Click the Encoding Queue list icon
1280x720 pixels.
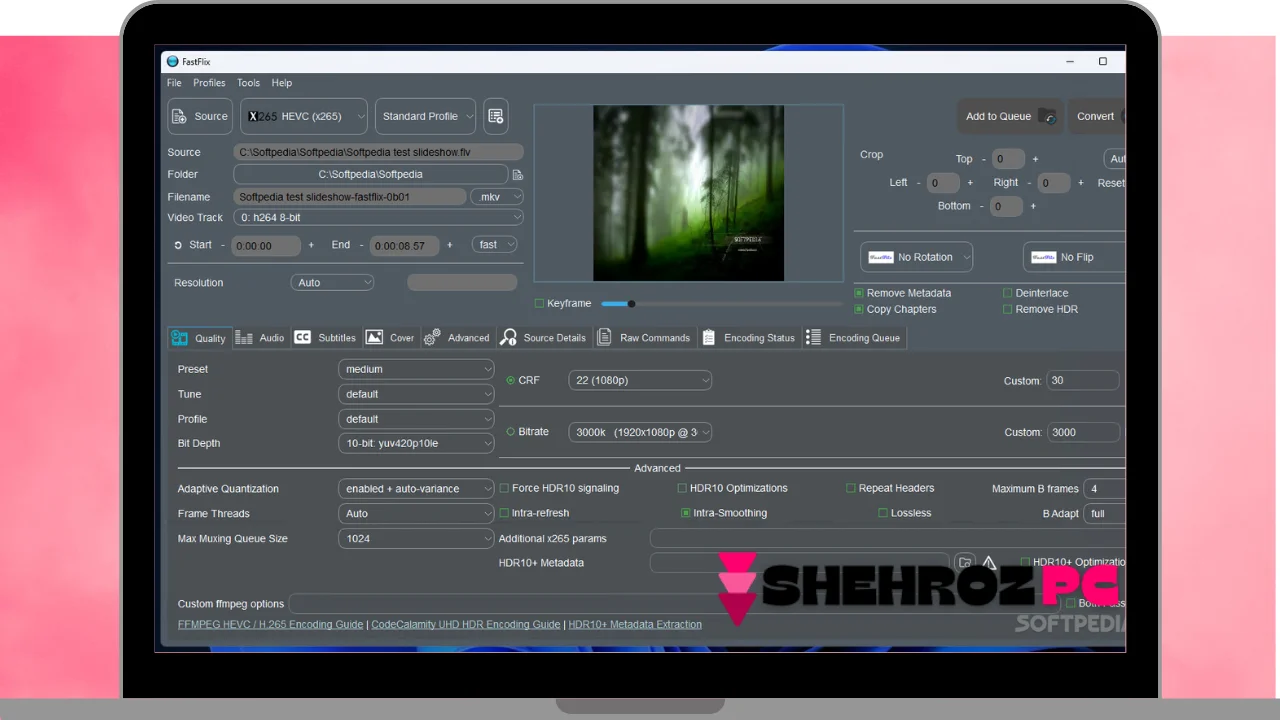[813, 338]
